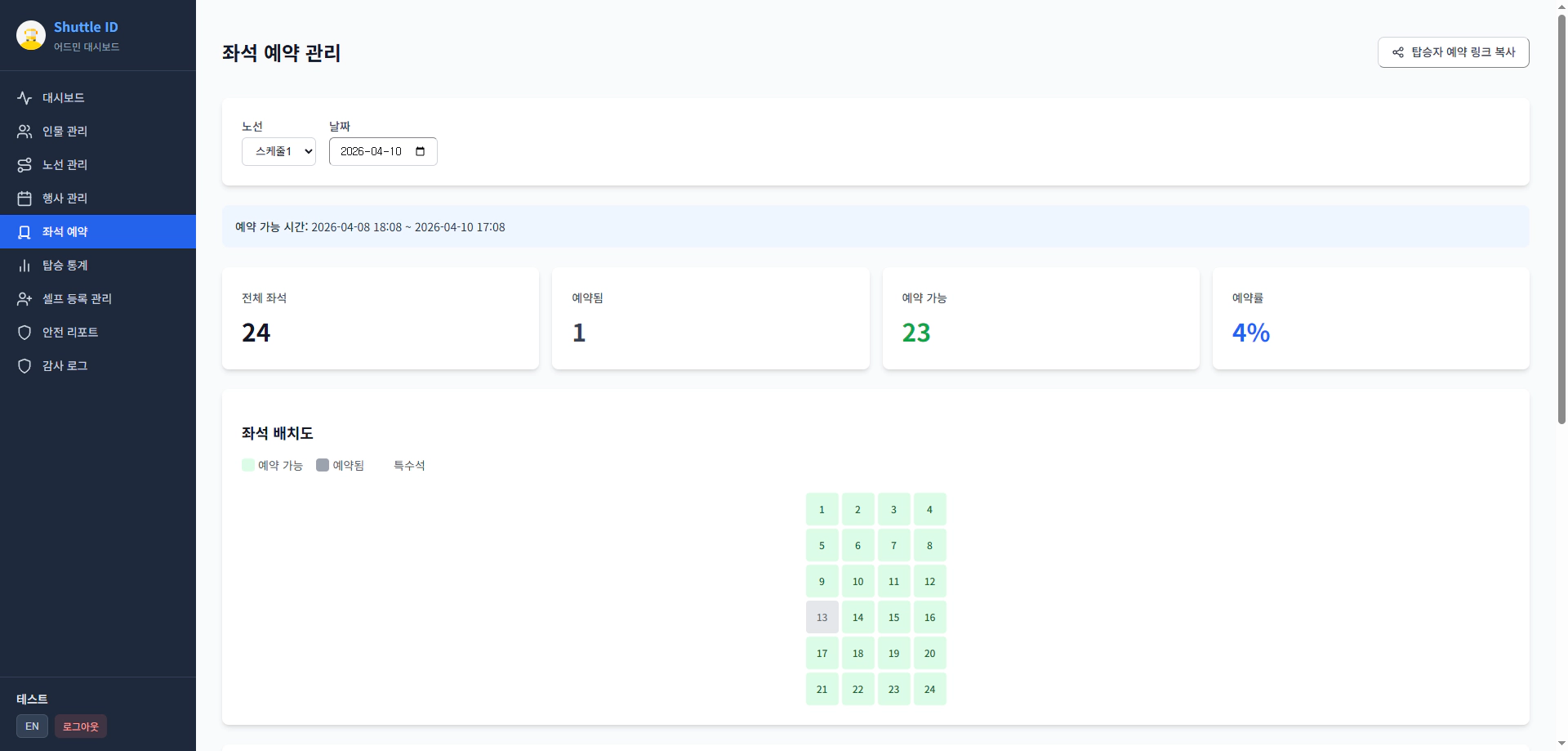Image resolution: width=1568 pixels, height=751 pixels.
Task: Toggle language with the EN button
Action: pyautogui.click(x=32, y=726)
